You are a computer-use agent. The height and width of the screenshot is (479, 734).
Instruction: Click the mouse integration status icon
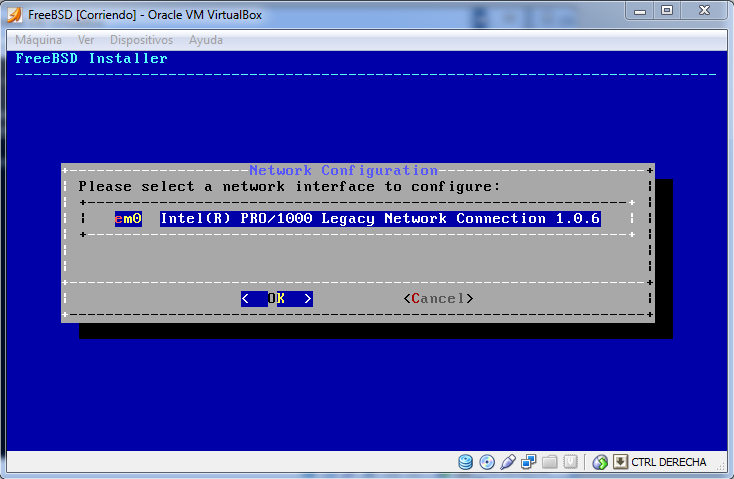[600, 462]
